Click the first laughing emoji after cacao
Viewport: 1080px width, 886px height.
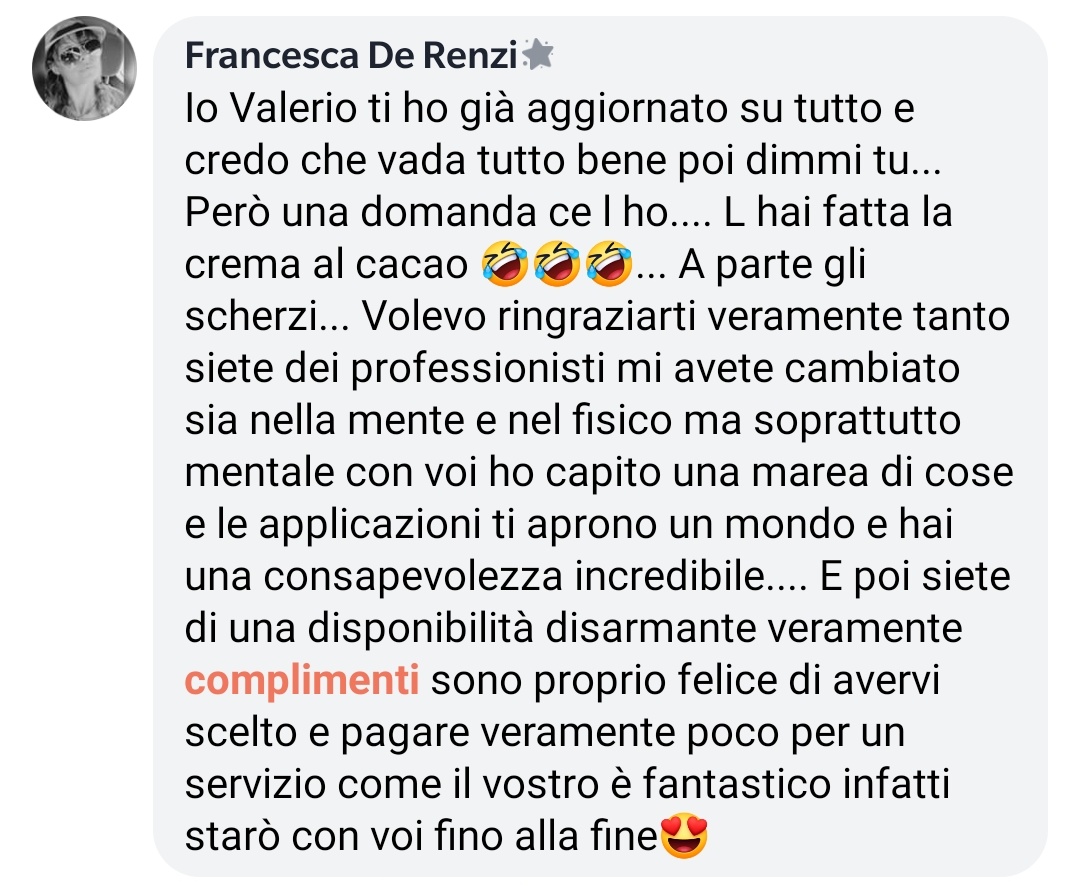coord(506,264)
